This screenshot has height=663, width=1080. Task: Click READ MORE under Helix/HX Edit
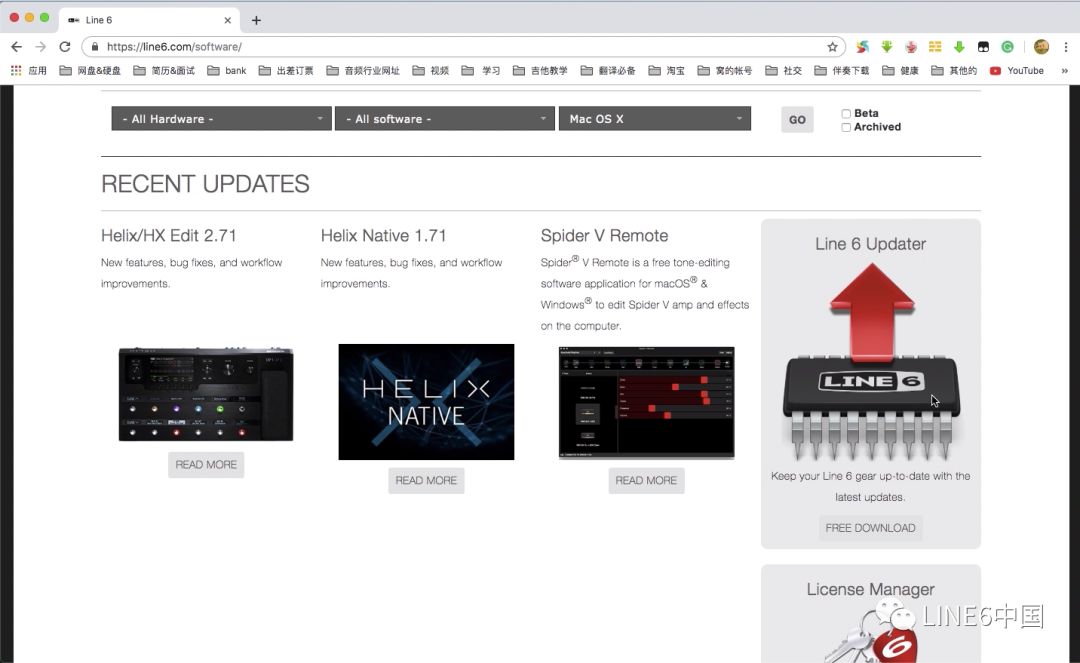(206, 465)
